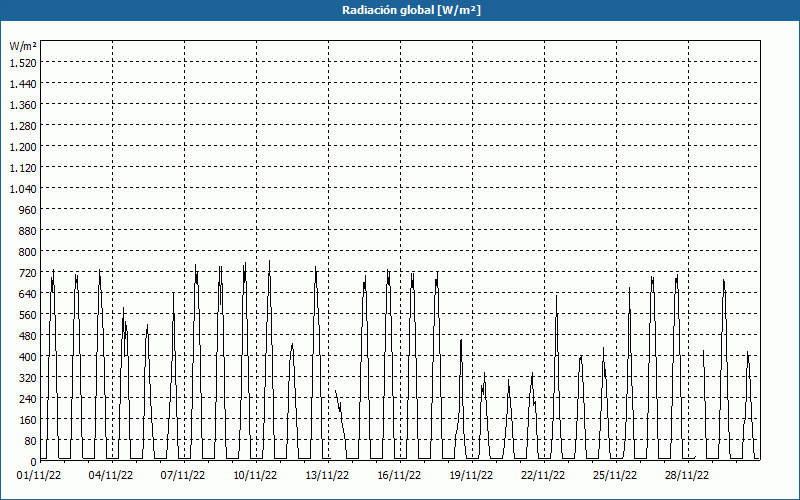Select the 07/11/22 date label
The width and height of the screenshot is (800, 500).
point(183,476)
